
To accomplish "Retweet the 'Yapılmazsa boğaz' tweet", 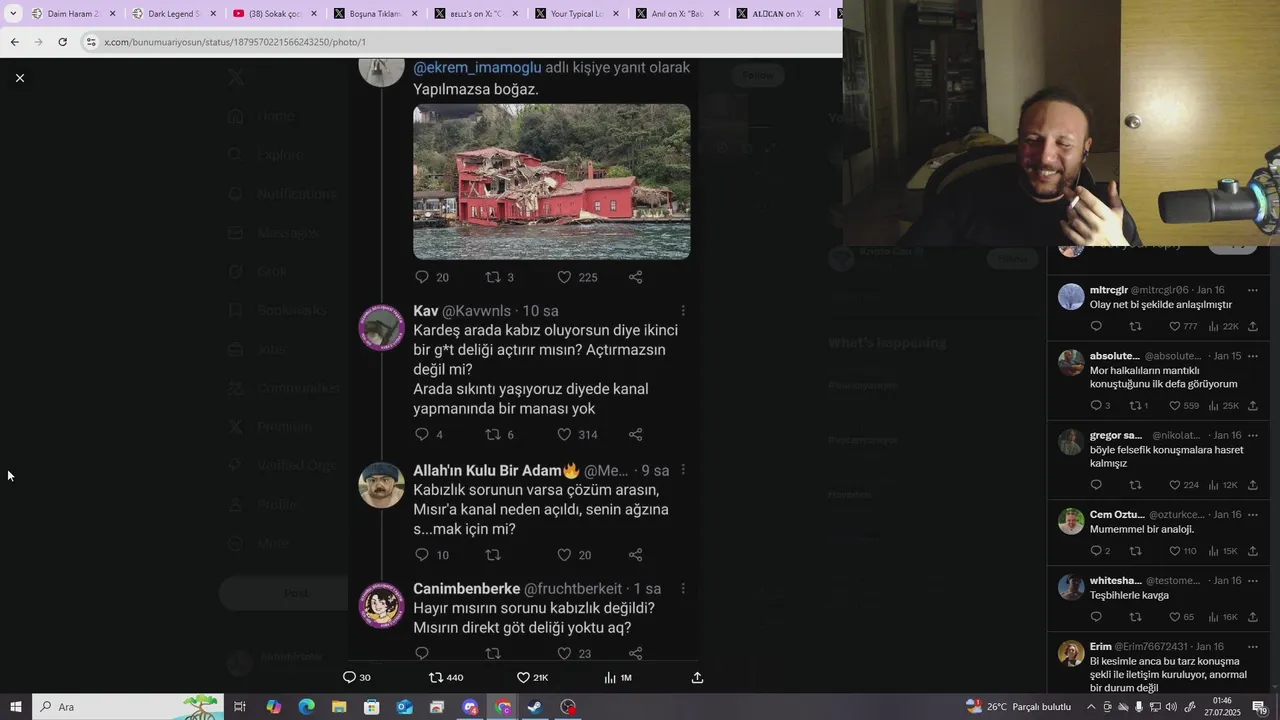I will click(x=492, y=277).
